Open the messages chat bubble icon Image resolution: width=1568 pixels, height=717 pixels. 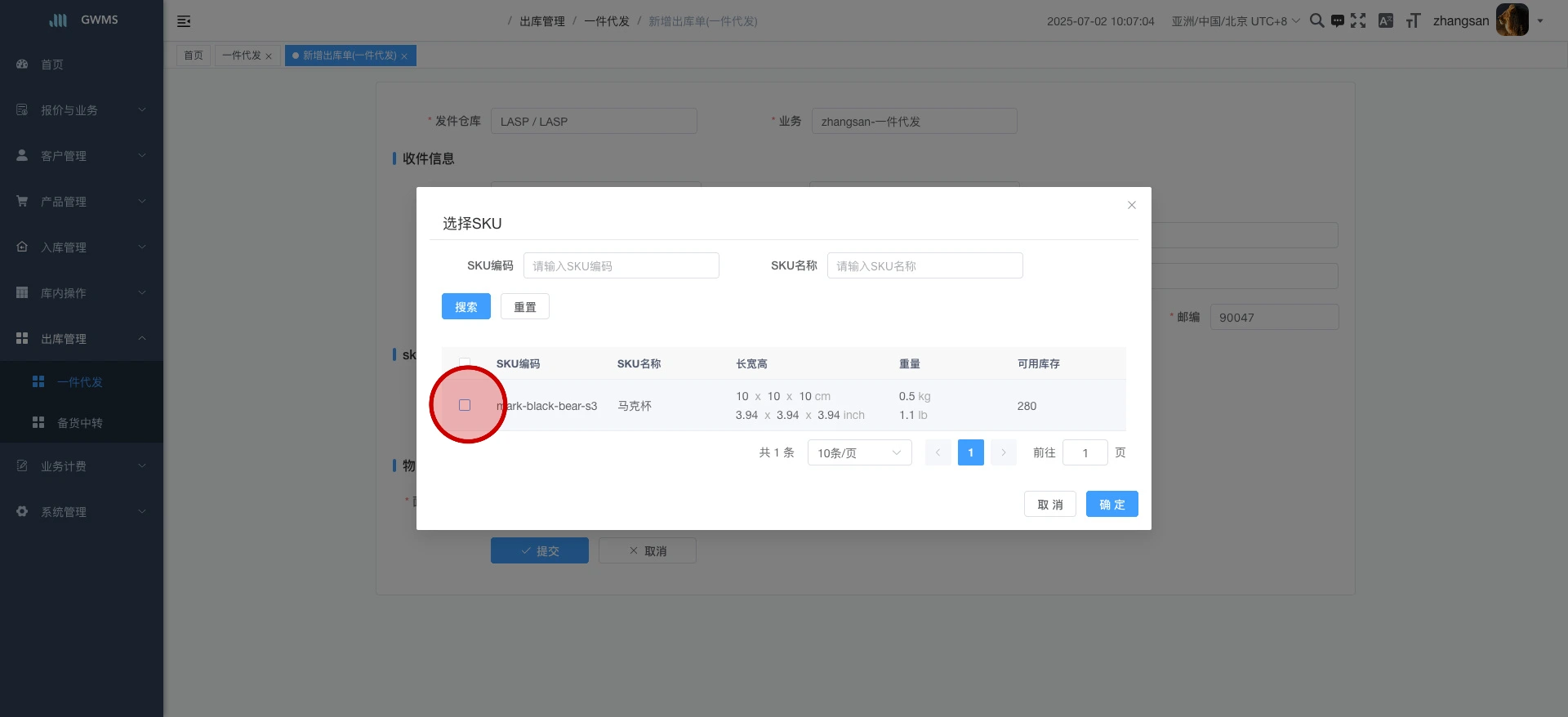[1337, 21]
